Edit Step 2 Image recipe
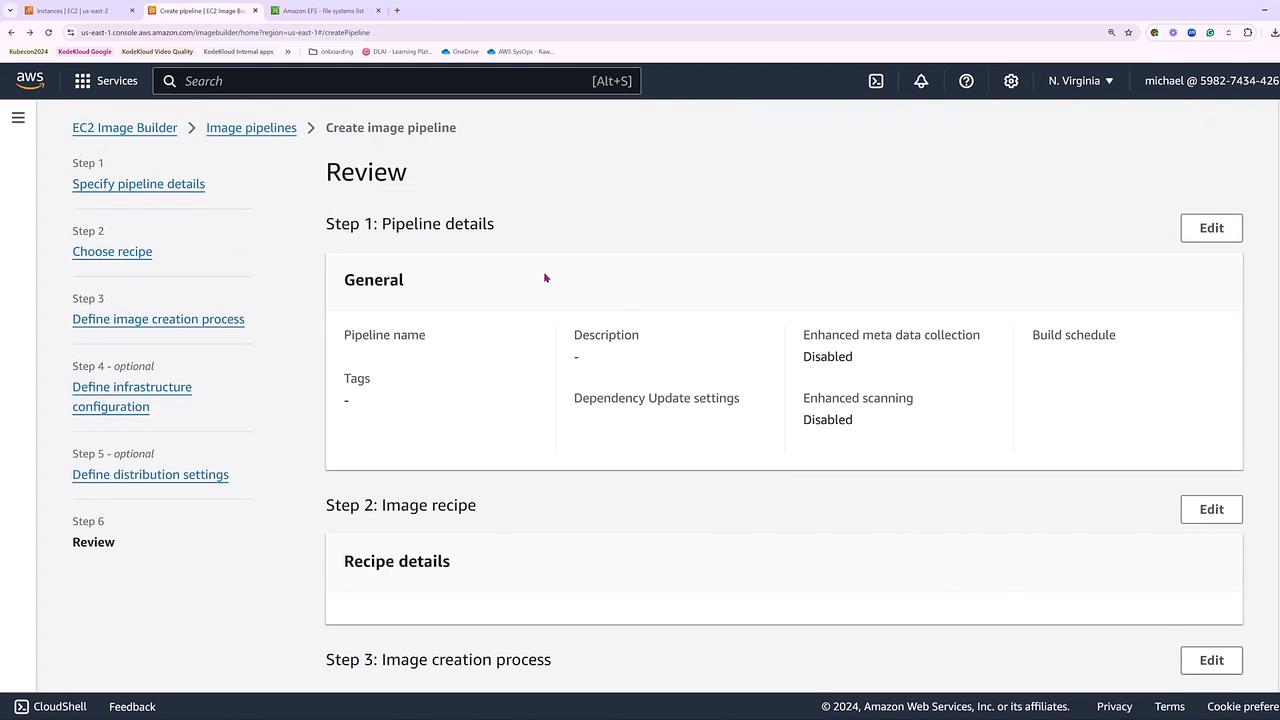Viewport: 1280px width, 720px height. click(1211, 509)
